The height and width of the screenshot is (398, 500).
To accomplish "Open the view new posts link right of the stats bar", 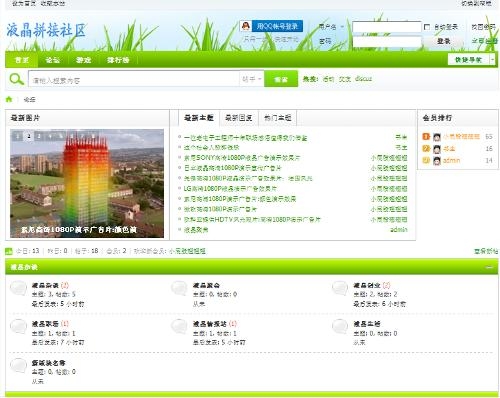I will (486, 251).
